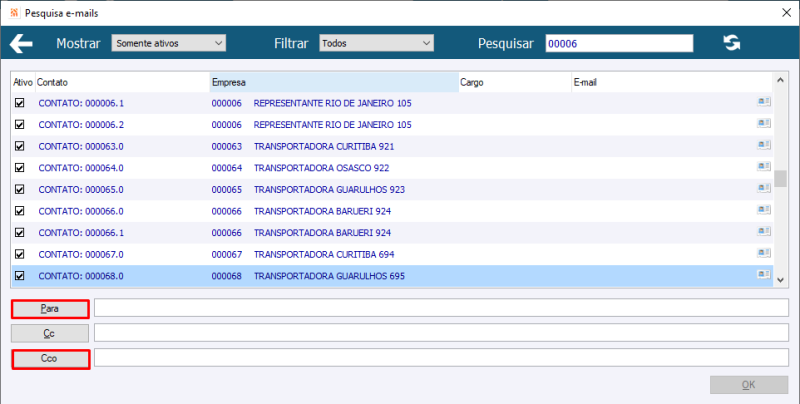Image resolution: width=800 pixels, height=404 pixels.
Task: Toggle Ativo checkbox for CONTATO: 000064.0
Action: pos(19,168)
